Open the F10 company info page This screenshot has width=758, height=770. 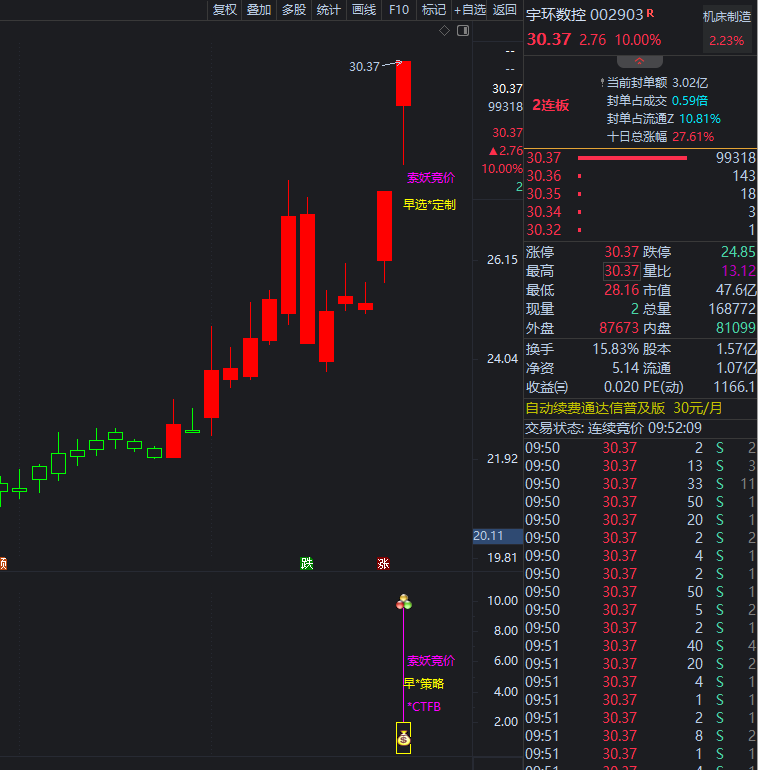tap(398, 9)
